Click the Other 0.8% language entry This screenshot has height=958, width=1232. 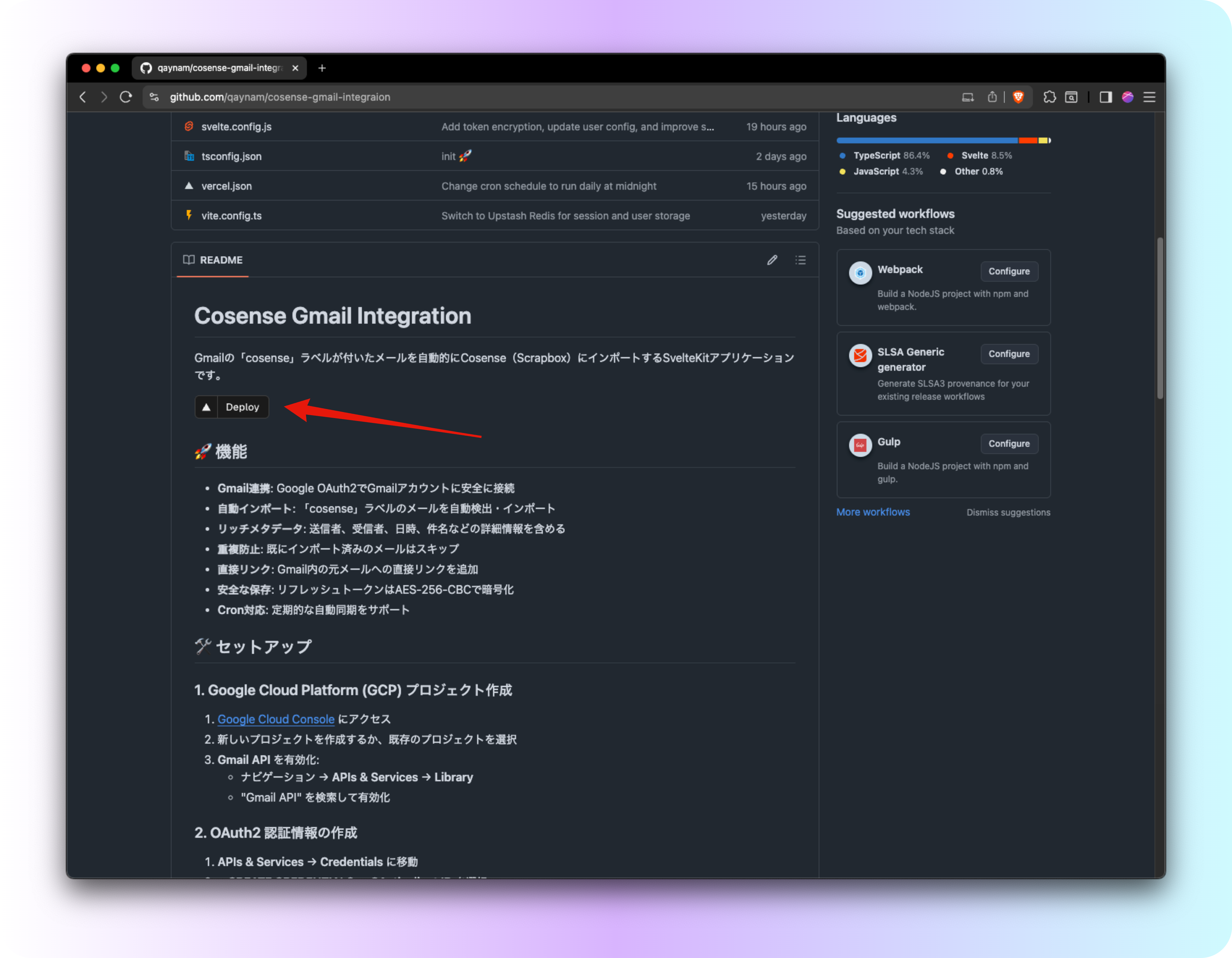(x=972, y=171)
